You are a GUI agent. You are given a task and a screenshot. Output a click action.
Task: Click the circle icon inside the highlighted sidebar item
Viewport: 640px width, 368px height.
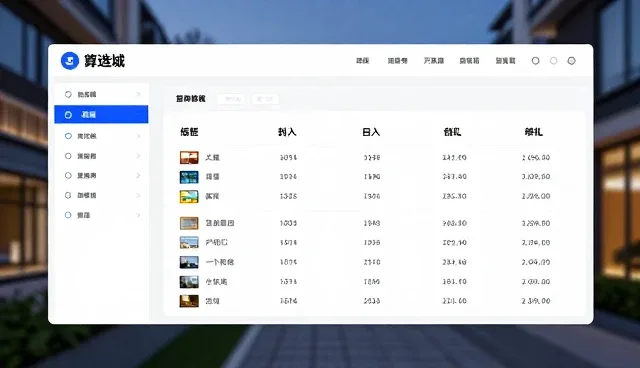(x=68, y=115)
